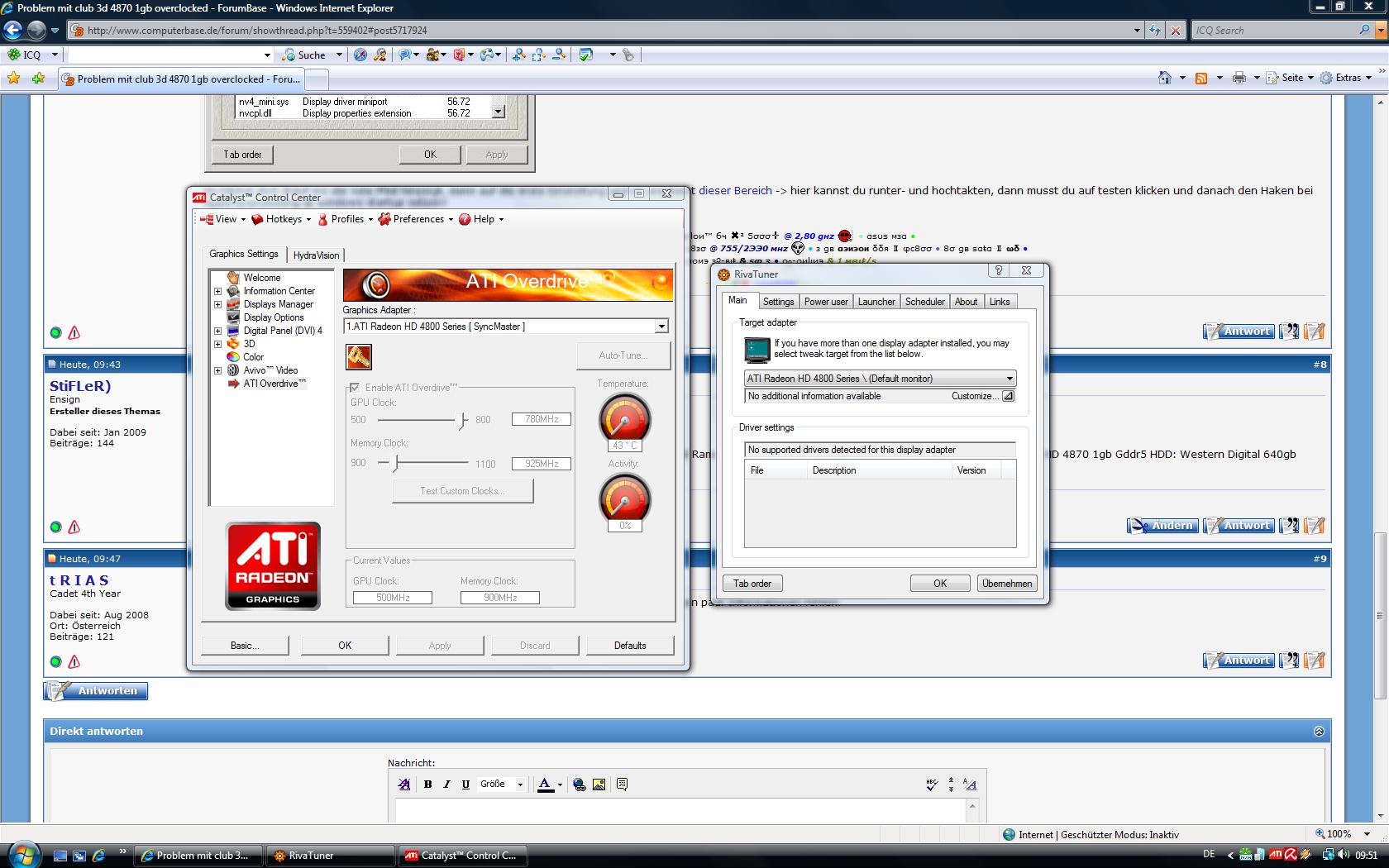This screenshot has height=868, width=1389.
Task: Click the spell check icon in reply editor
Action: [x=932, y=785]
